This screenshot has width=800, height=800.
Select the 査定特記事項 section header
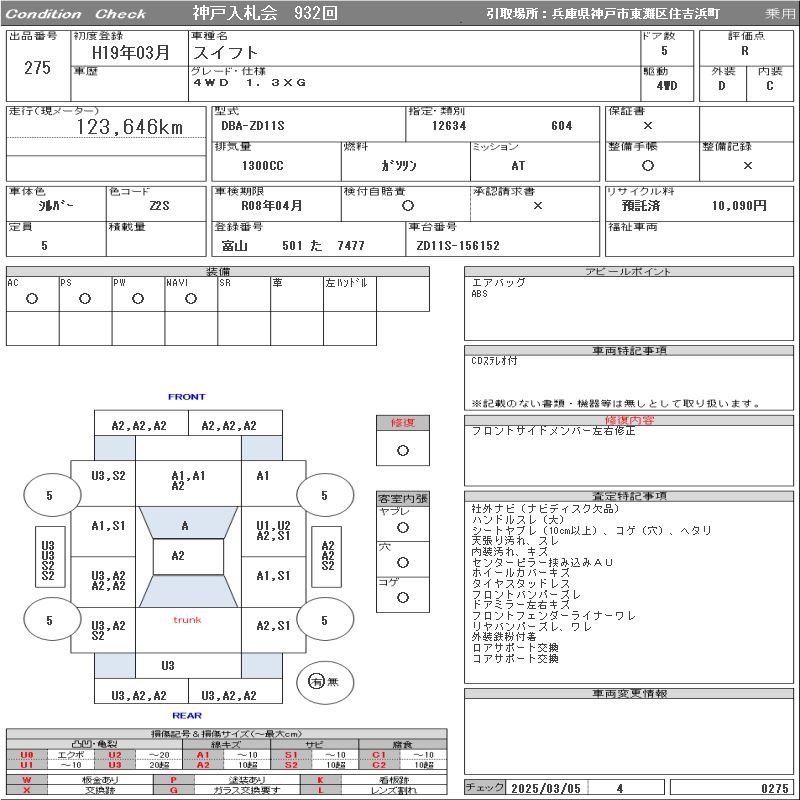[x=630, y=496]
